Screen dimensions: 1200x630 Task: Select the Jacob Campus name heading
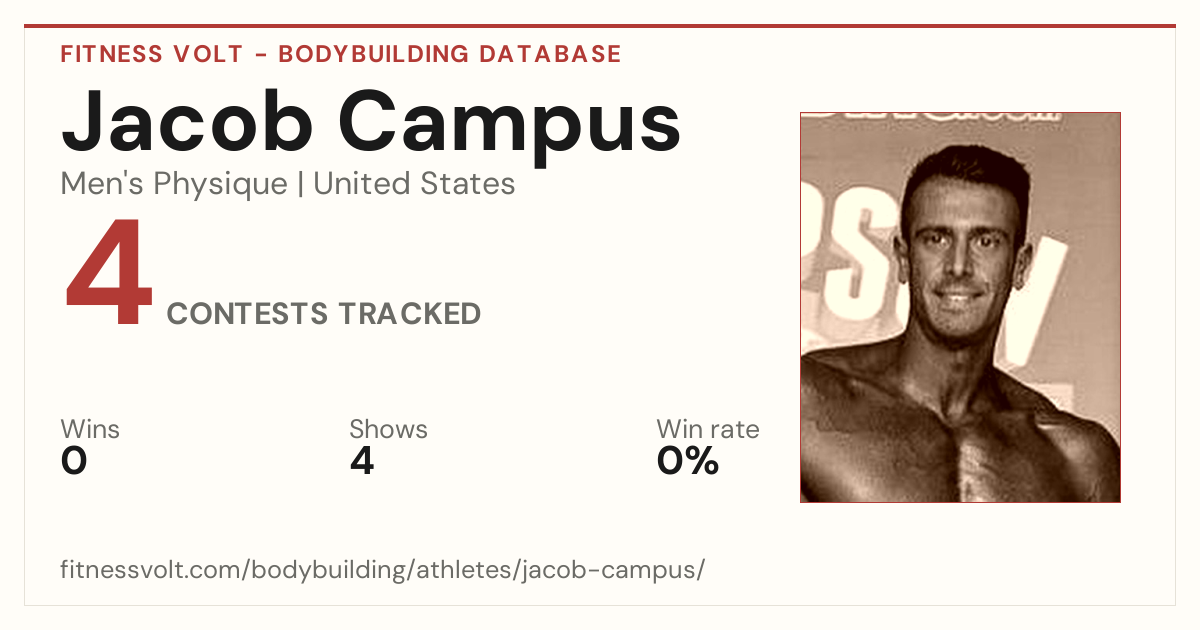click(371, 123)
